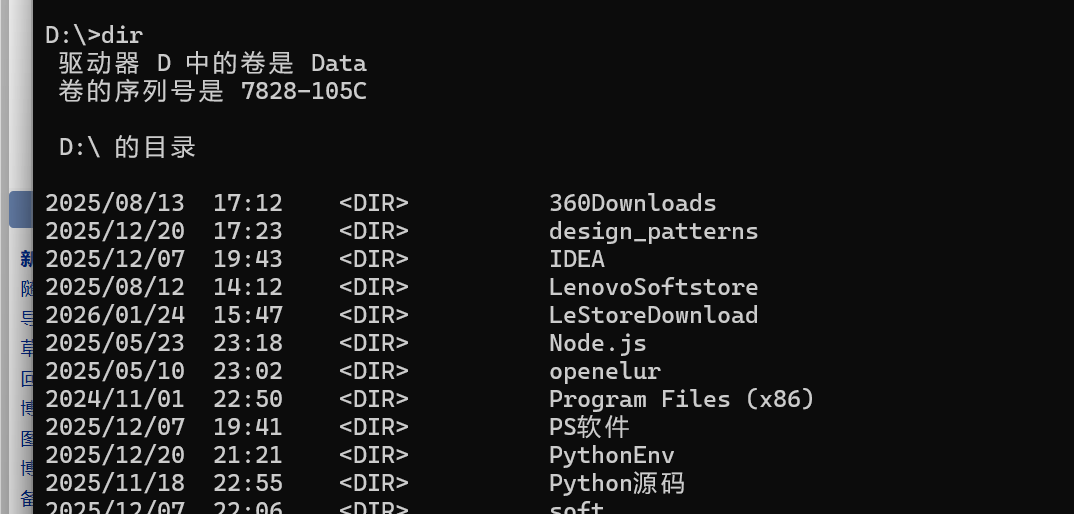1074x514 pixels.
Task: Click the typed dir command text
Action: pyautogui.click(x=122, y=35)
